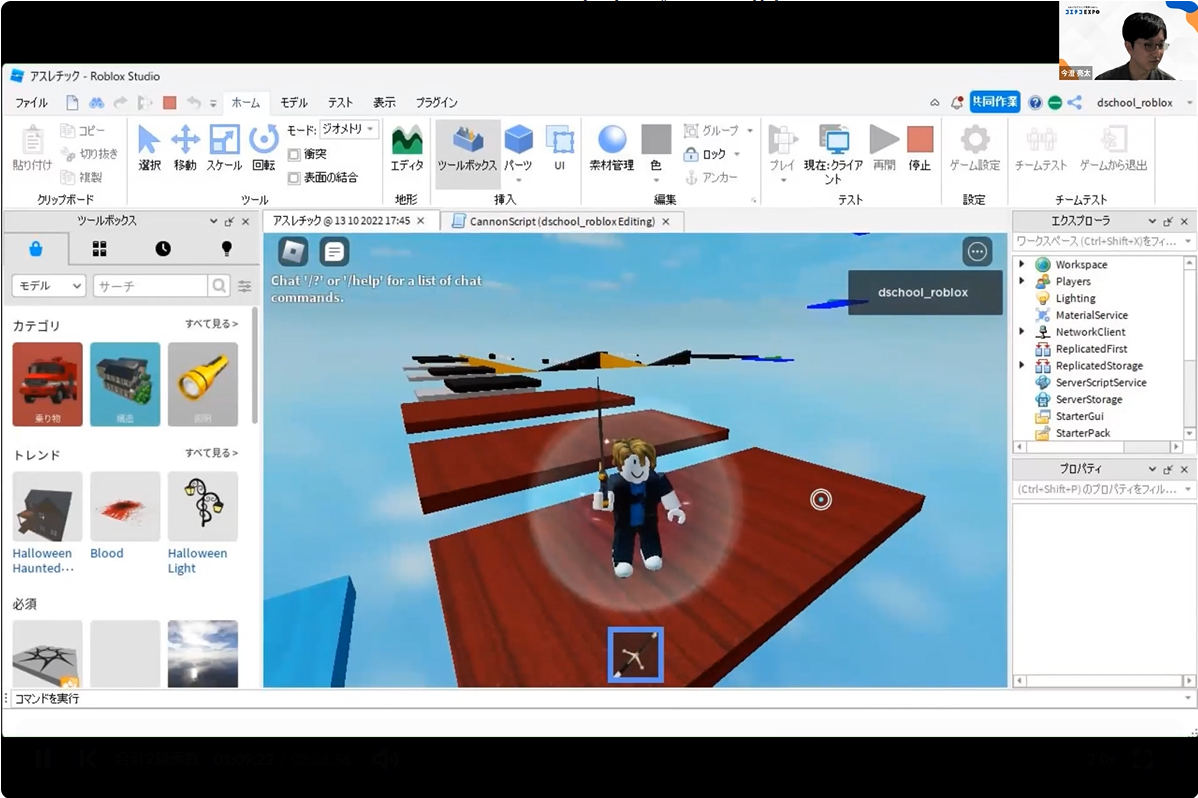Open the Marketplace bag tab in Toolbox

point(36,249)
